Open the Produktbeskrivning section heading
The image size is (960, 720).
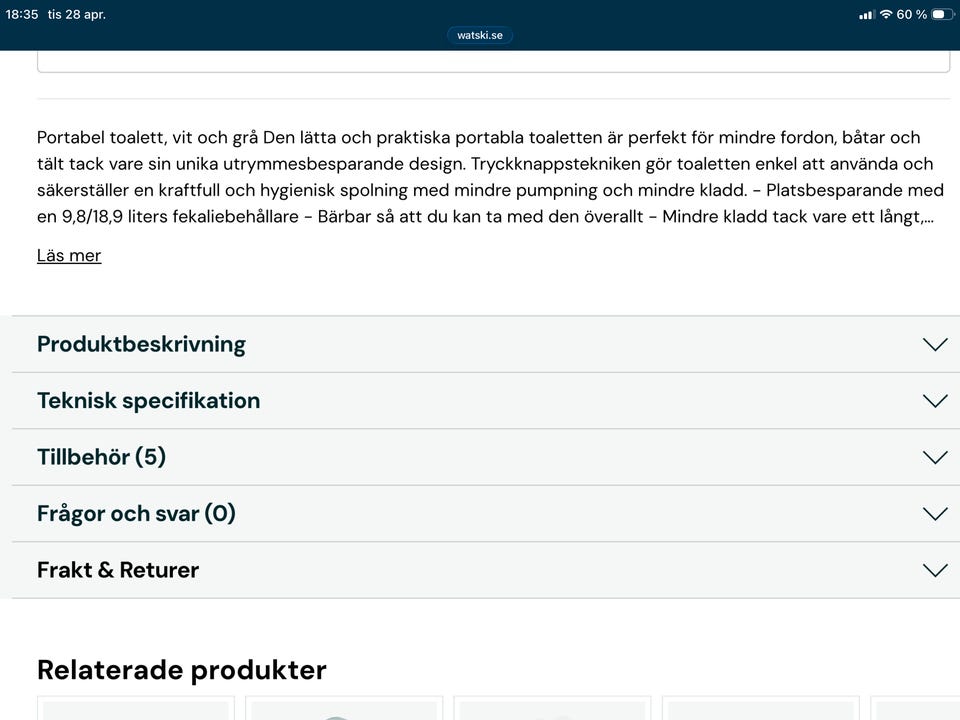pos(141,344)
